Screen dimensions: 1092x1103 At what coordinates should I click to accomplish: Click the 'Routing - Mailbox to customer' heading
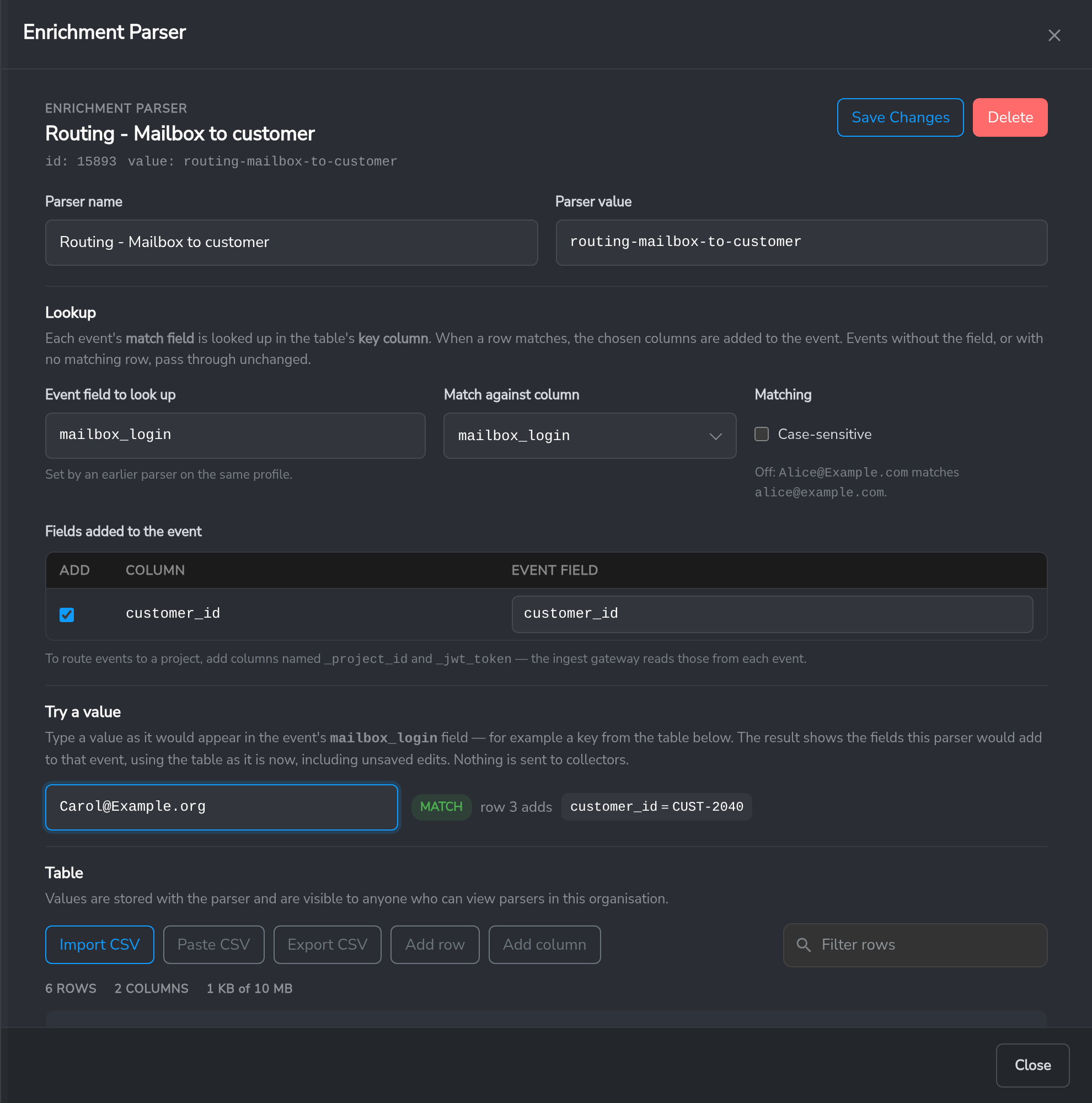tap(180, 134)
